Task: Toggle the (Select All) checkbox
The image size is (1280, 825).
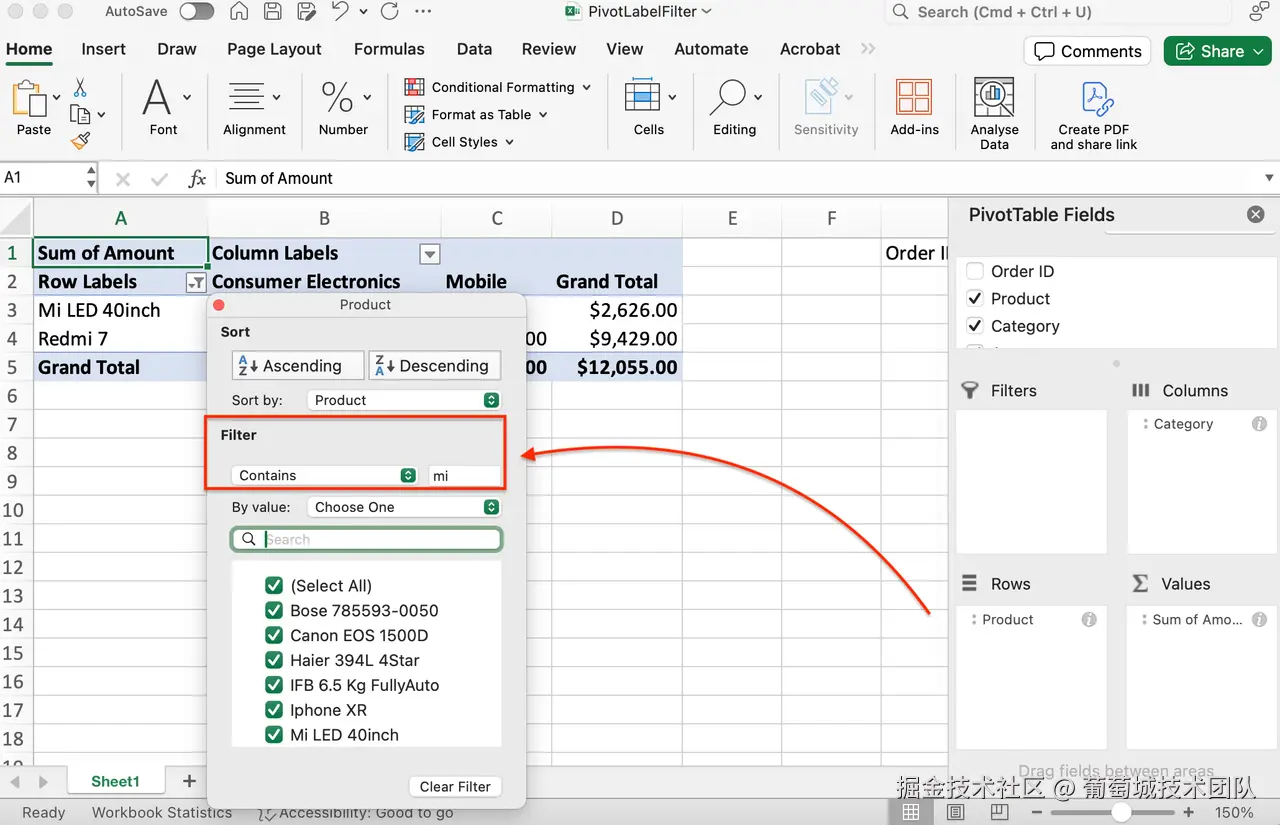Action: pyautogui.click(x=273, y=586)
